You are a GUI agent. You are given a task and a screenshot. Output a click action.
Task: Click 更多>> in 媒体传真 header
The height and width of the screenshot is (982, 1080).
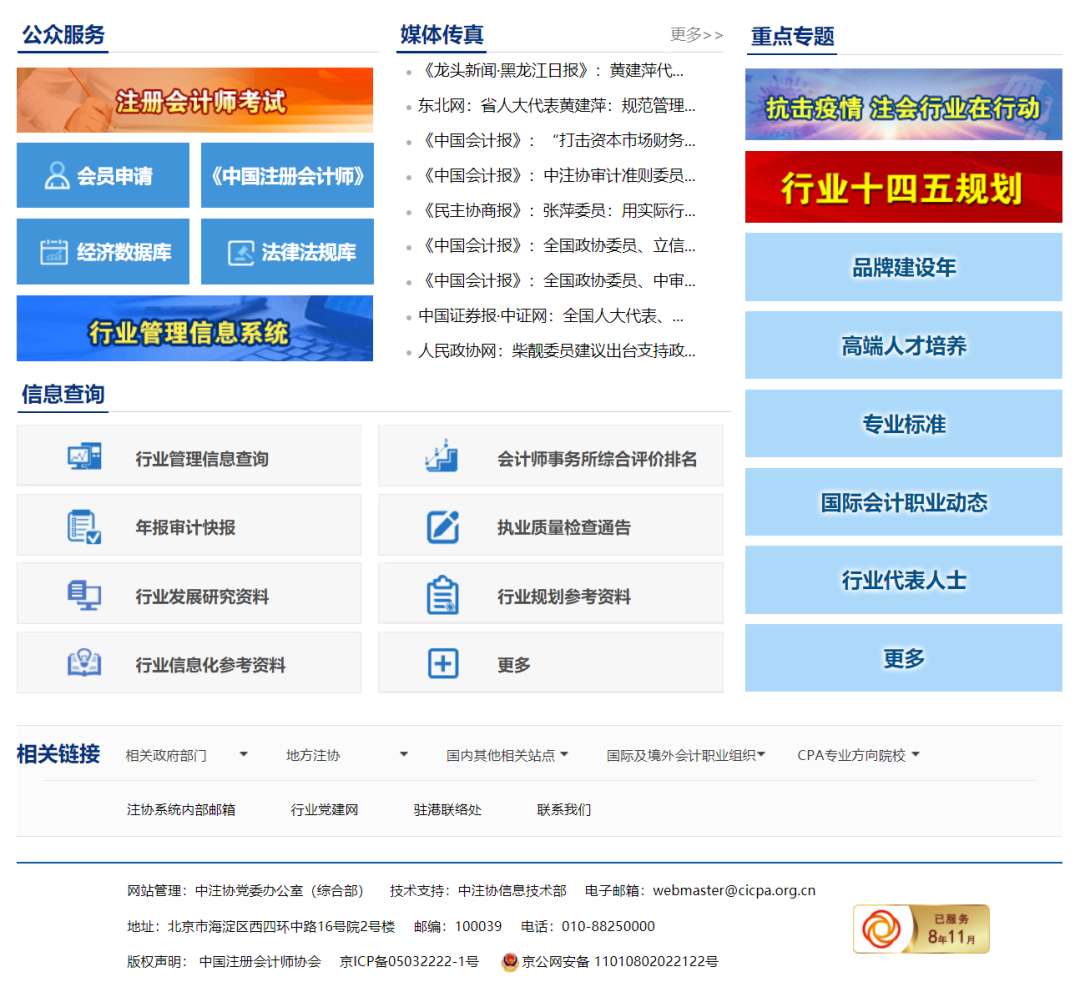coord(696,34)
